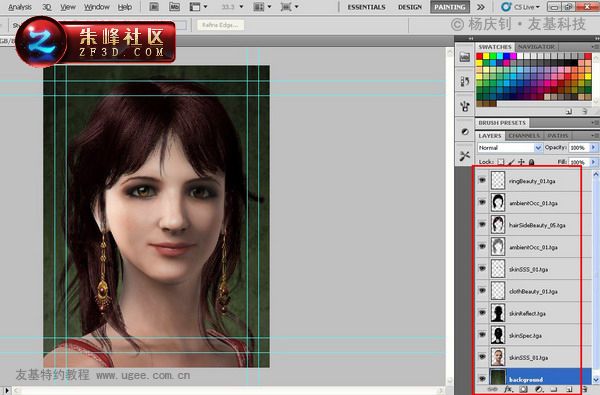Select the Painting workspace
600x395 pixels.
[x=450, y=7]
